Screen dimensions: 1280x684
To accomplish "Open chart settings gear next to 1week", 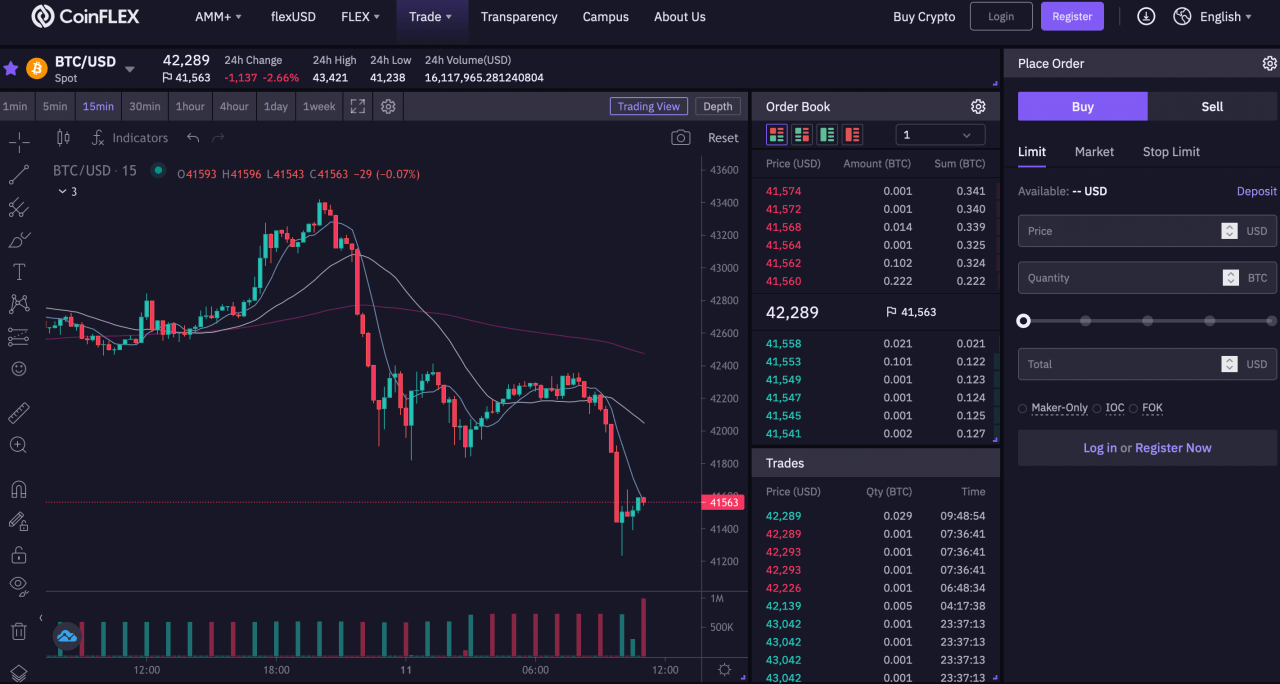I will pos(388,106).
